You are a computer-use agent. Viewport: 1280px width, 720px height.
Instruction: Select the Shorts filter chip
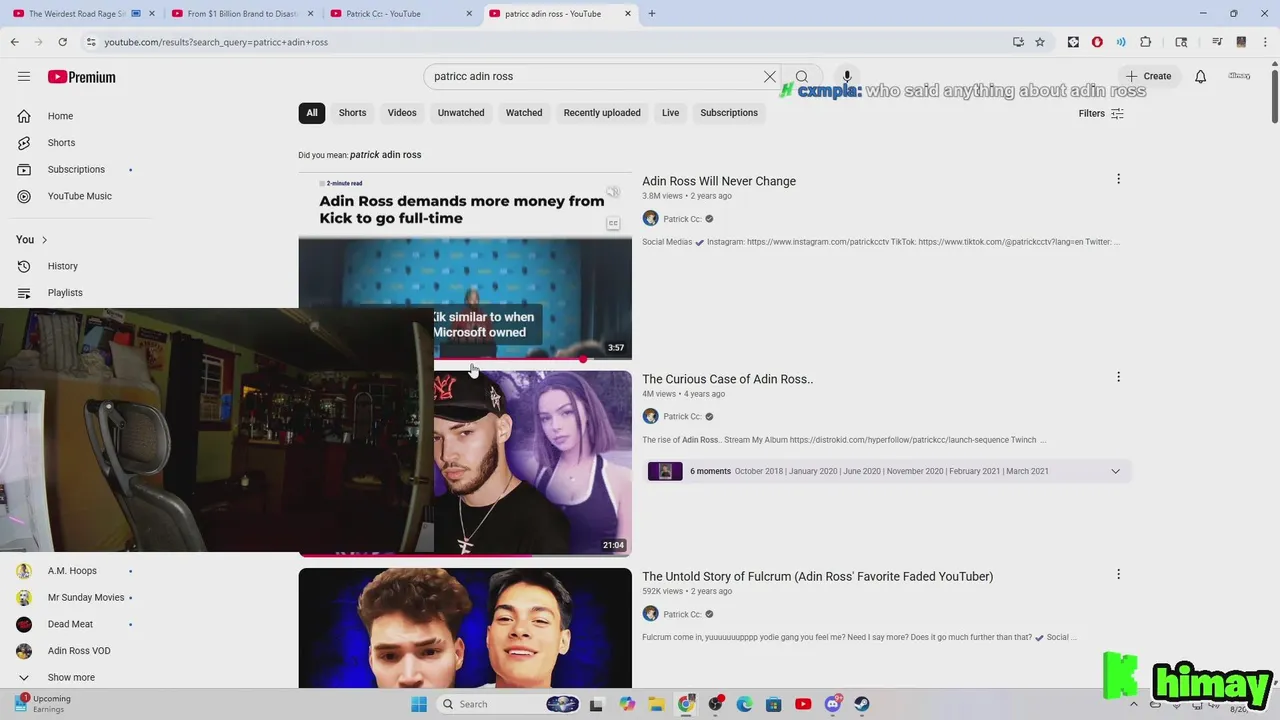click(x=352, y=113)
